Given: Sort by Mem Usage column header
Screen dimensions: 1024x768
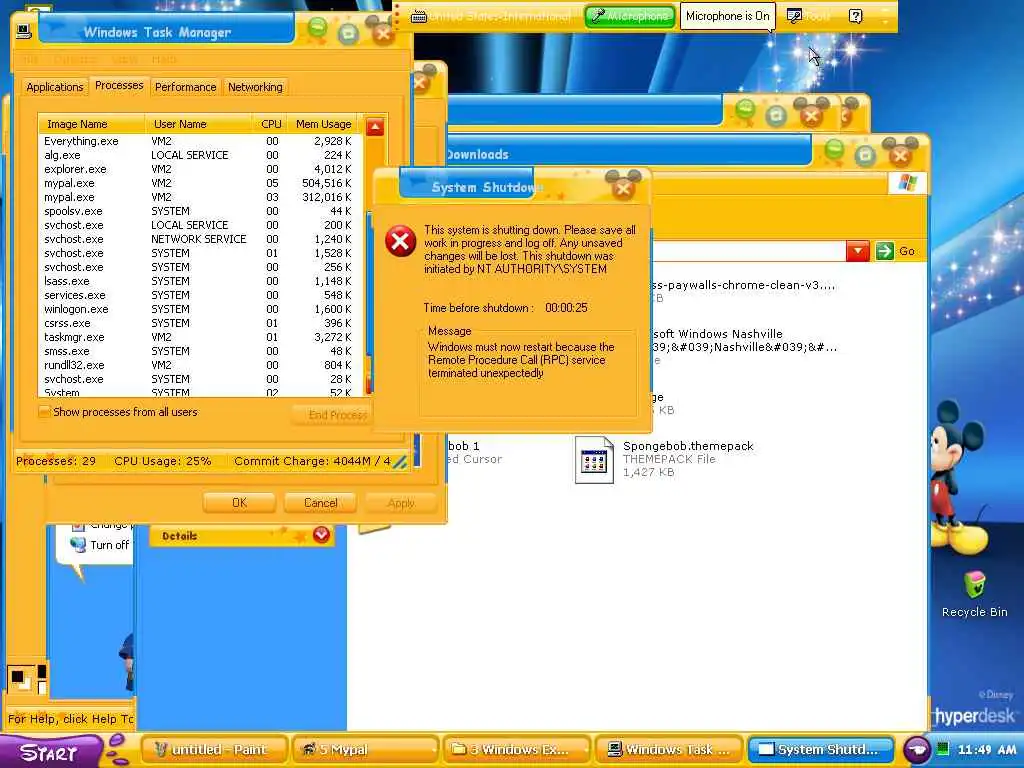Looking at the screenshot, I should click(323, 123).
